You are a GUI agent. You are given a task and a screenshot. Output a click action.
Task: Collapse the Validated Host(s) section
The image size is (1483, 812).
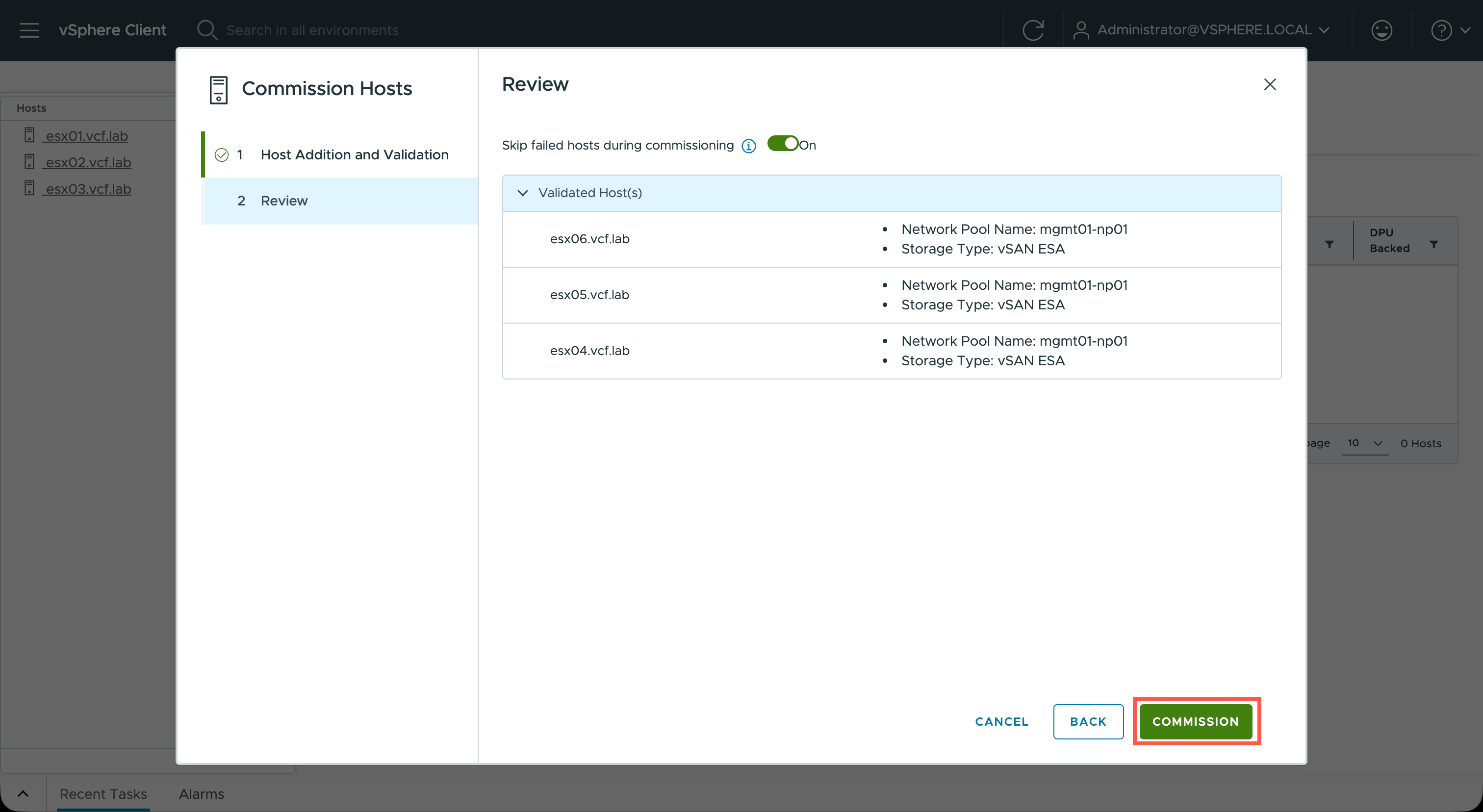pos(523,193)
